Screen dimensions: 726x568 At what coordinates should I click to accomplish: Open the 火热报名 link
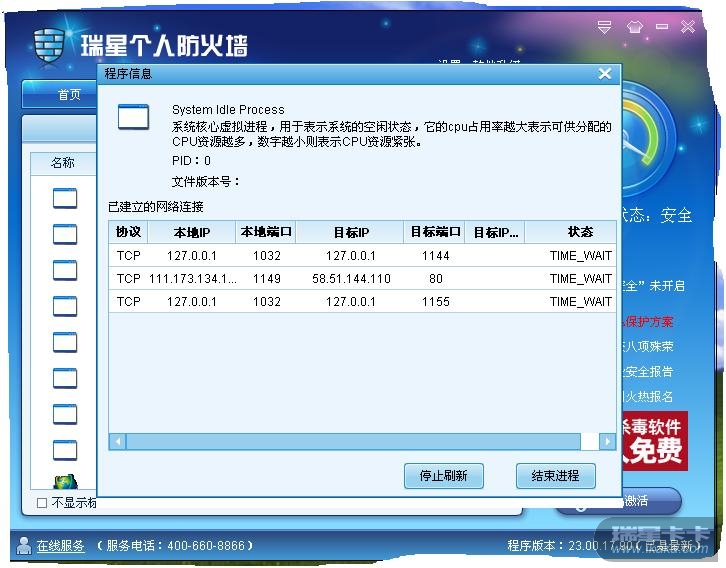[x=648, y=396]
